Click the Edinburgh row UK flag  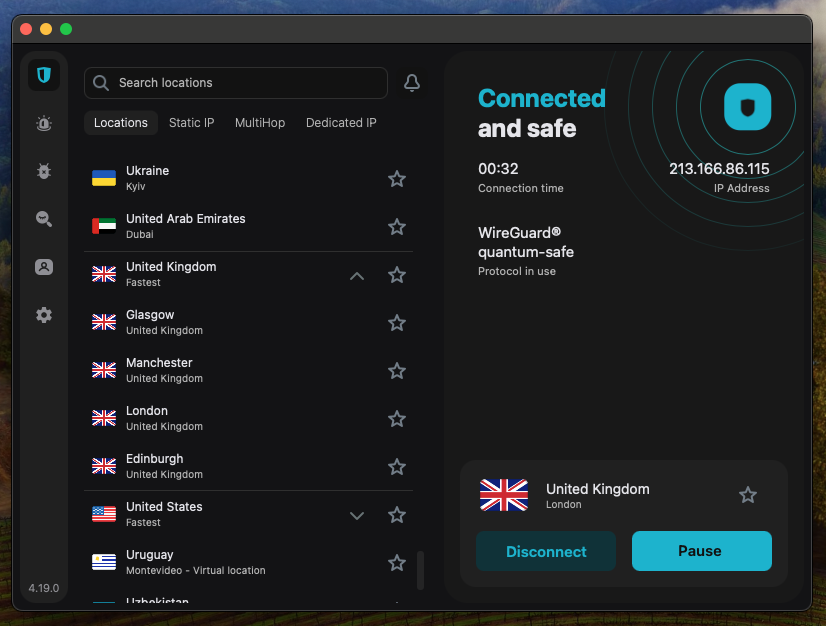click(x=104, y=466)
